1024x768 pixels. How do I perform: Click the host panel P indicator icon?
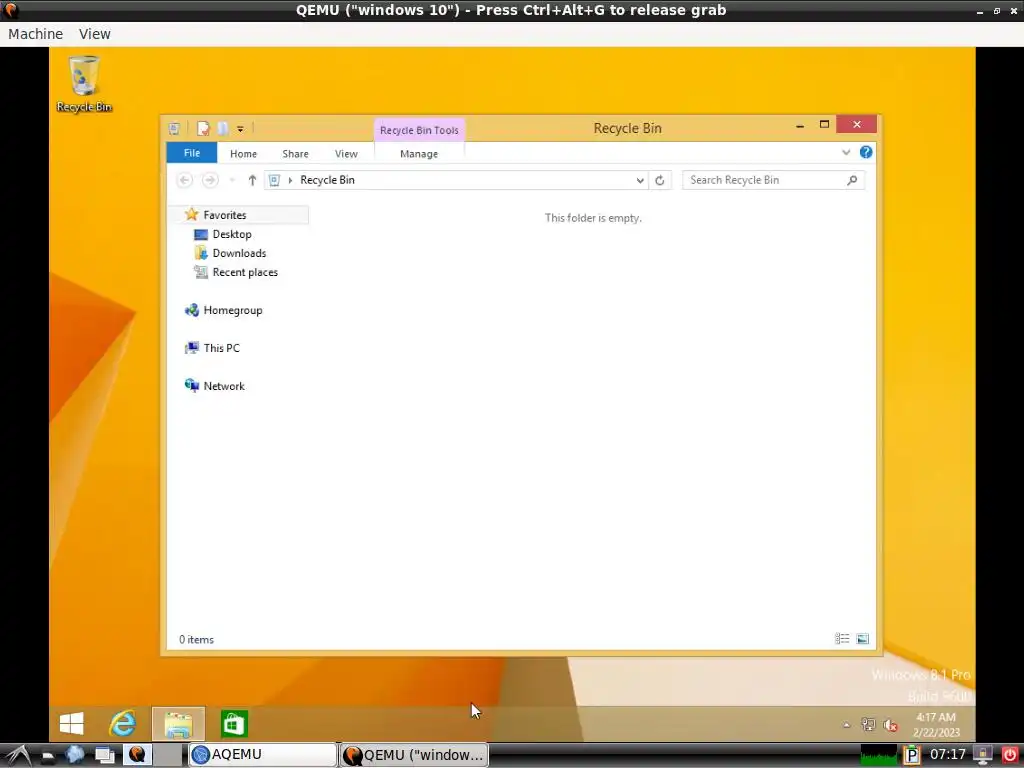click(912, 755)
